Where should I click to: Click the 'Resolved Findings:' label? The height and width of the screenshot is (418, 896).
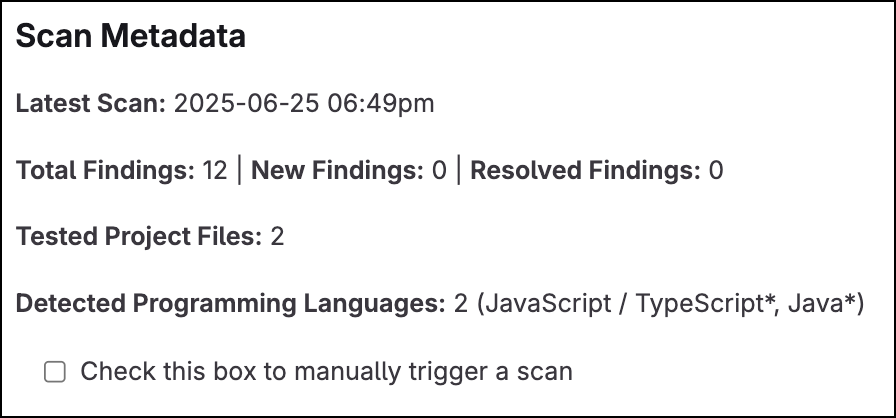tap(585, 170)
